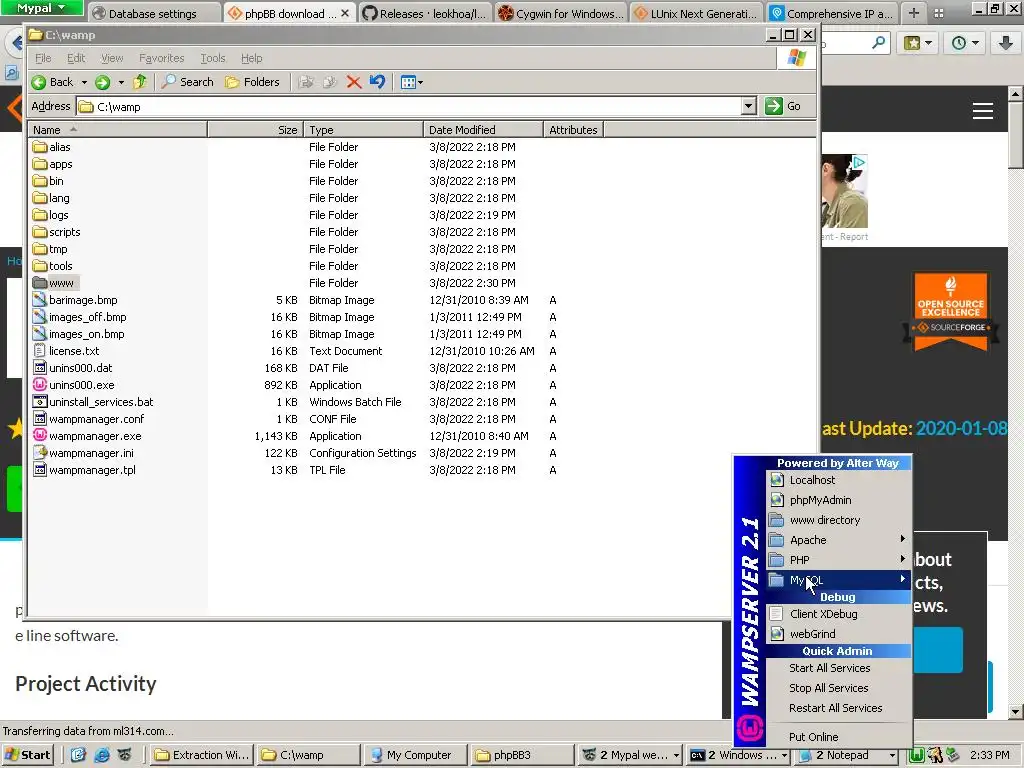Expand the Address bar dropdown arrow
The image size is (1024, 768).
[x=748, y=106]
